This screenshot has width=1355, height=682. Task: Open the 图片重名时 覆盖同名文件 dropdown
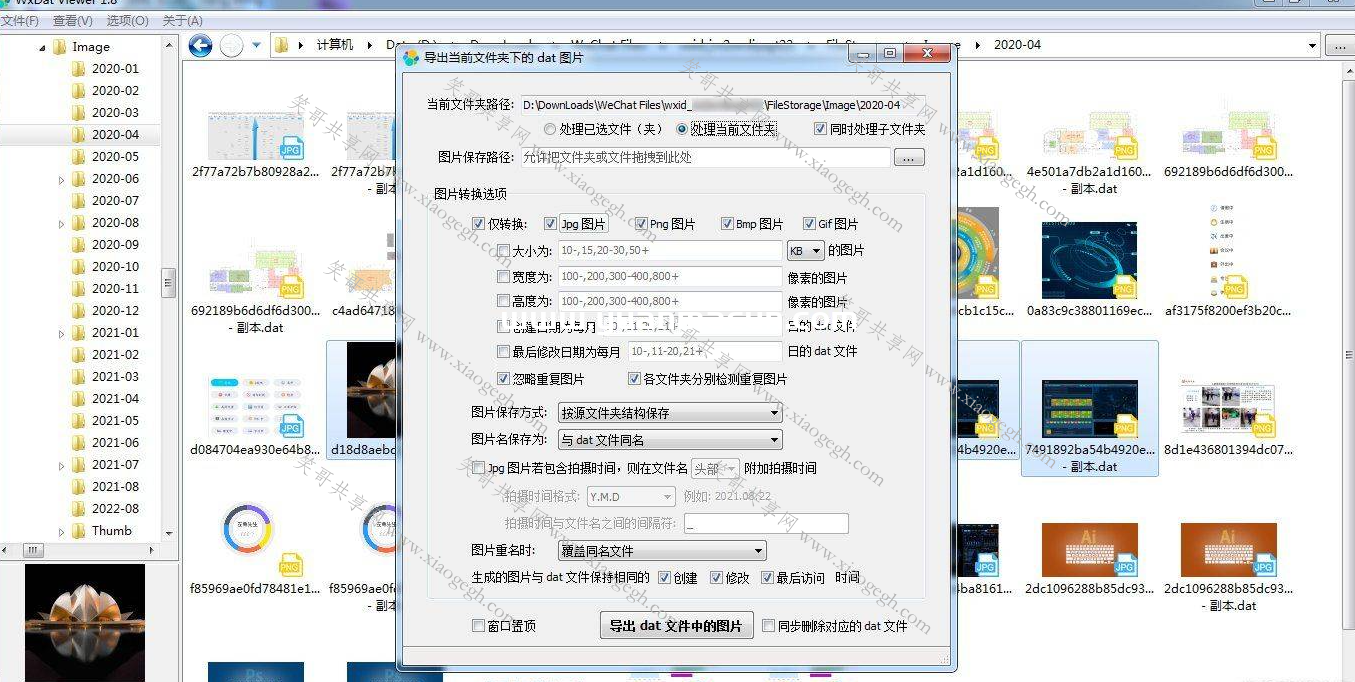pyautogui.click(x=661, y=551)
